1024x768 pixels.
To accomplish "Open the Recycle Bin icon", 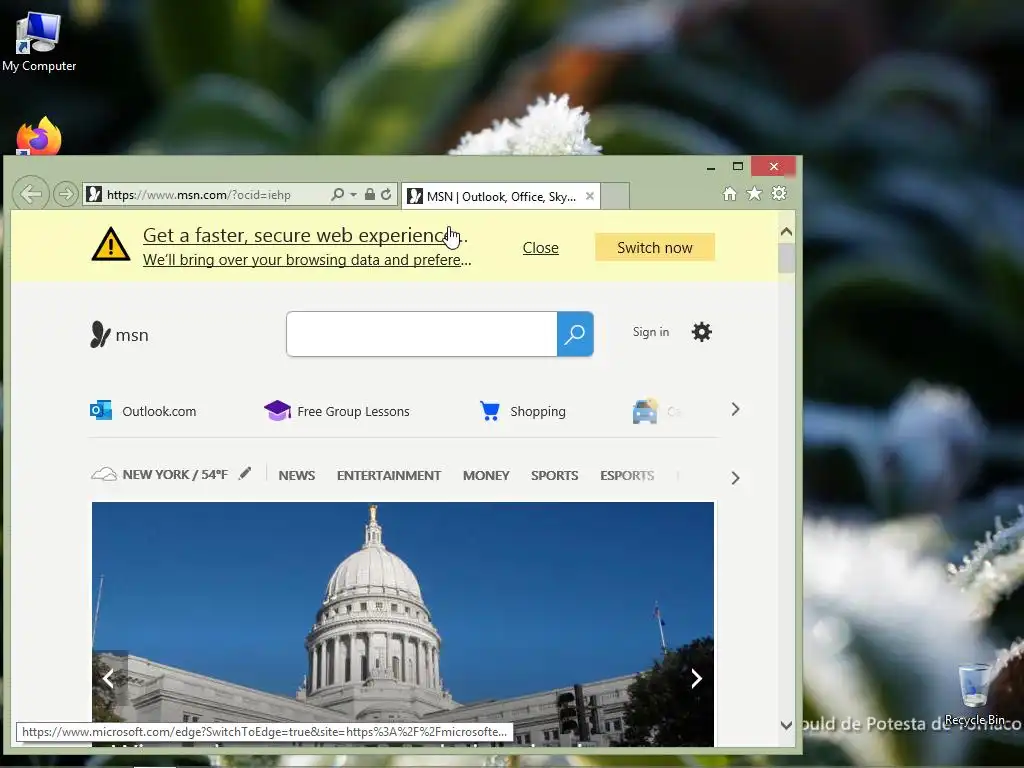I will (x=974, y=694).
